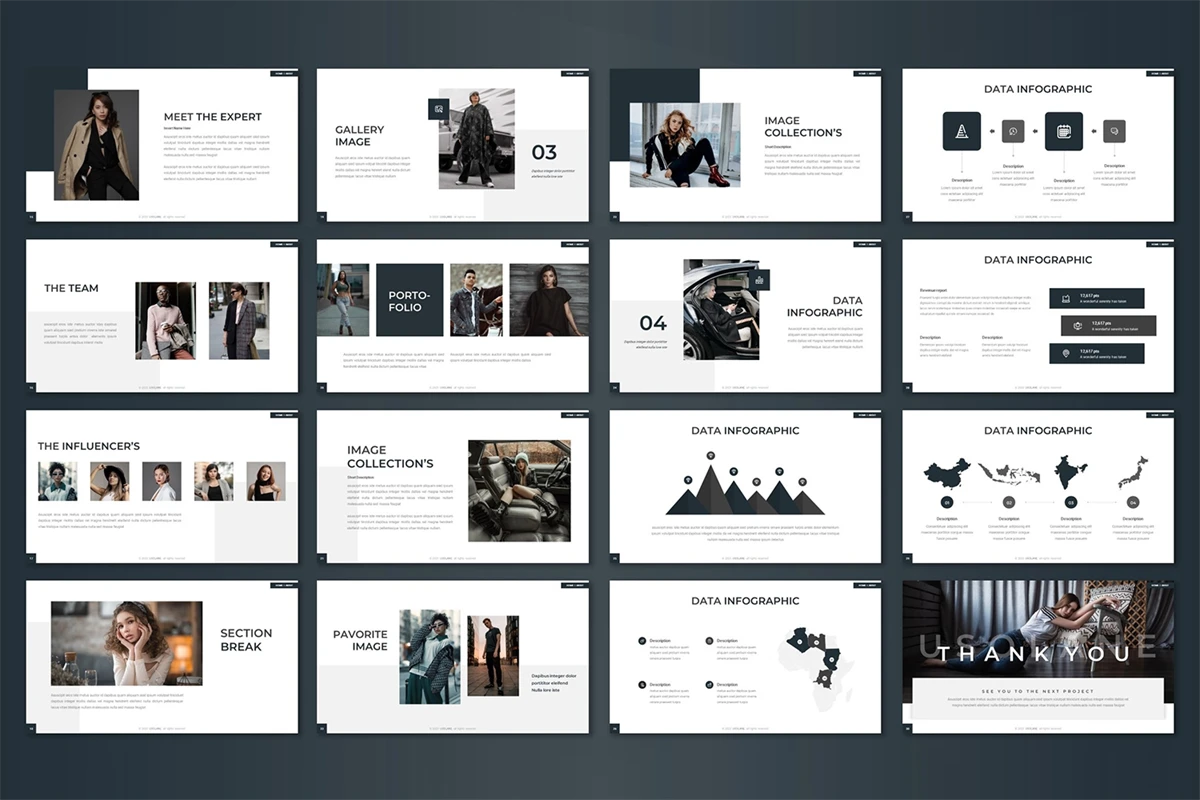Select the Section Break slide photo
The image size is (1200, 800).
coord(126,643)
